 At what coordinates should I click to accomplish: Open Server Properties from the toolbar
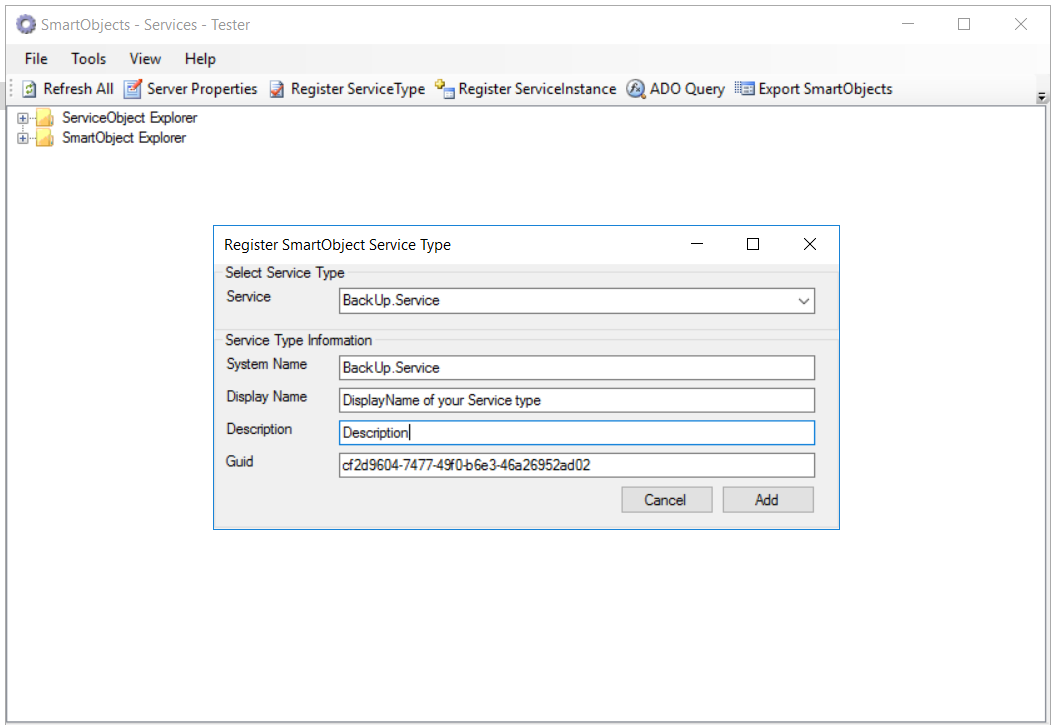pos(133,89)
